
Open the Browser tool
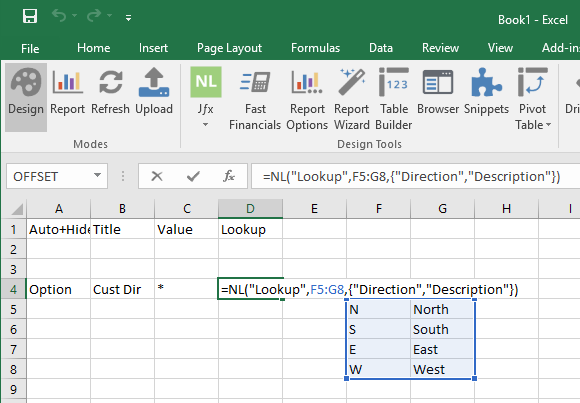pyautogui.click(x=438, y=92)
